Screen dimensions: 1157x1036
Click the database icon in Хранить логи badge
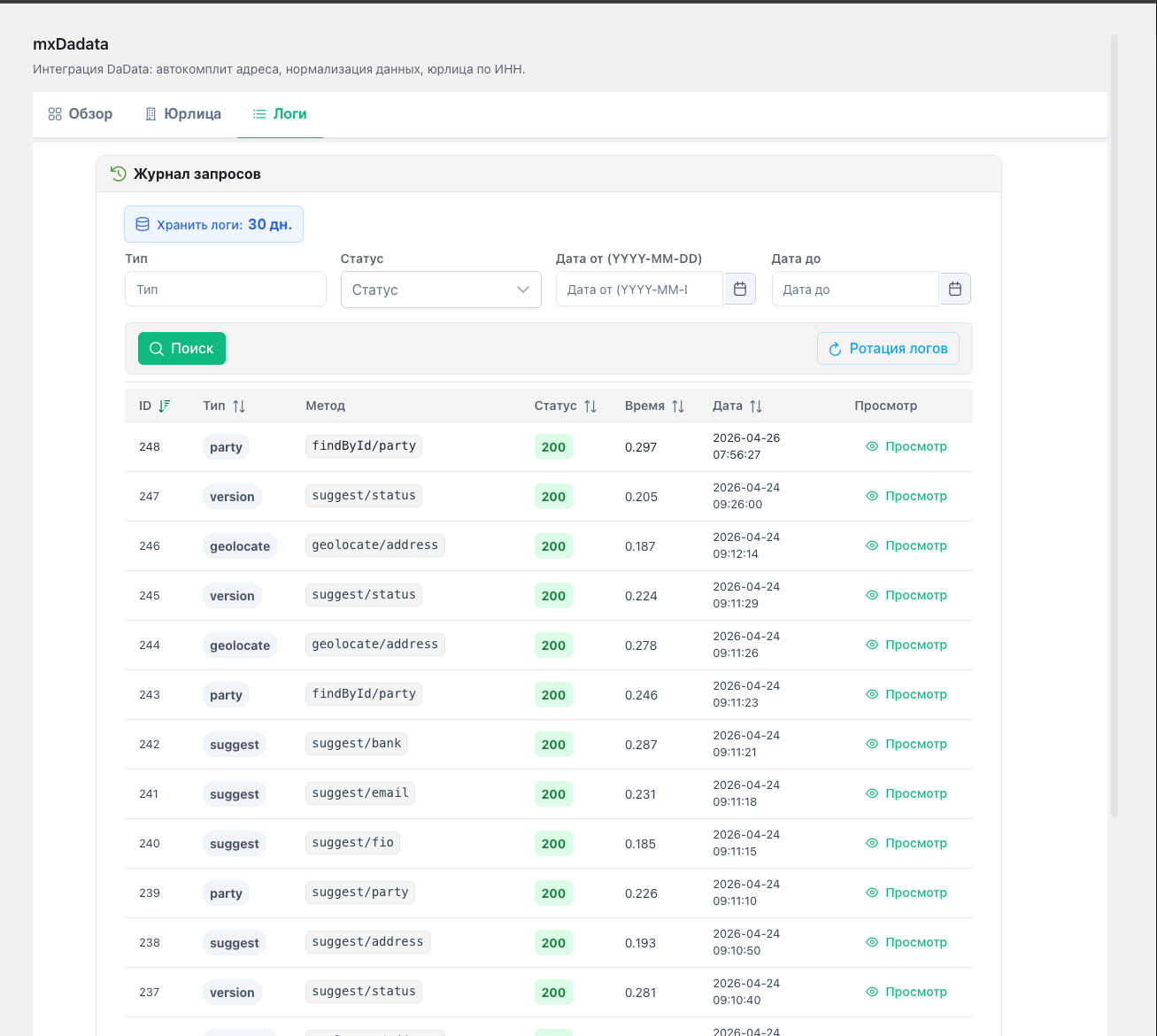coord(143,224)
